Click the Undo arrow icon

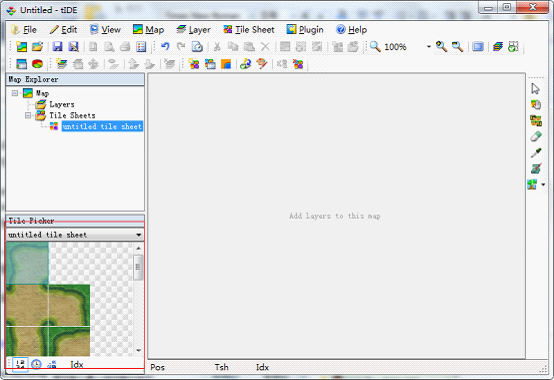(x=165, y=46)
